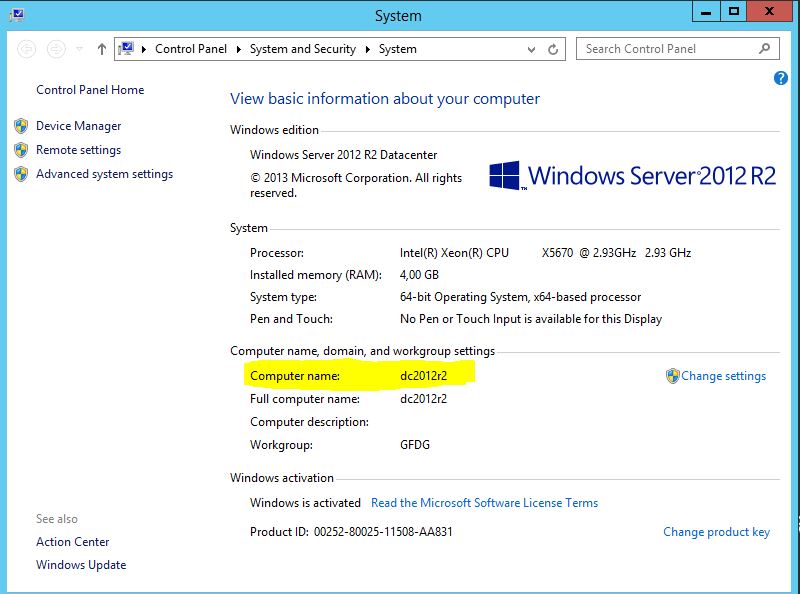Click the Windows Server 2012 R2 logo
This screenshot has width=800, height=594.
coord(632,176)
